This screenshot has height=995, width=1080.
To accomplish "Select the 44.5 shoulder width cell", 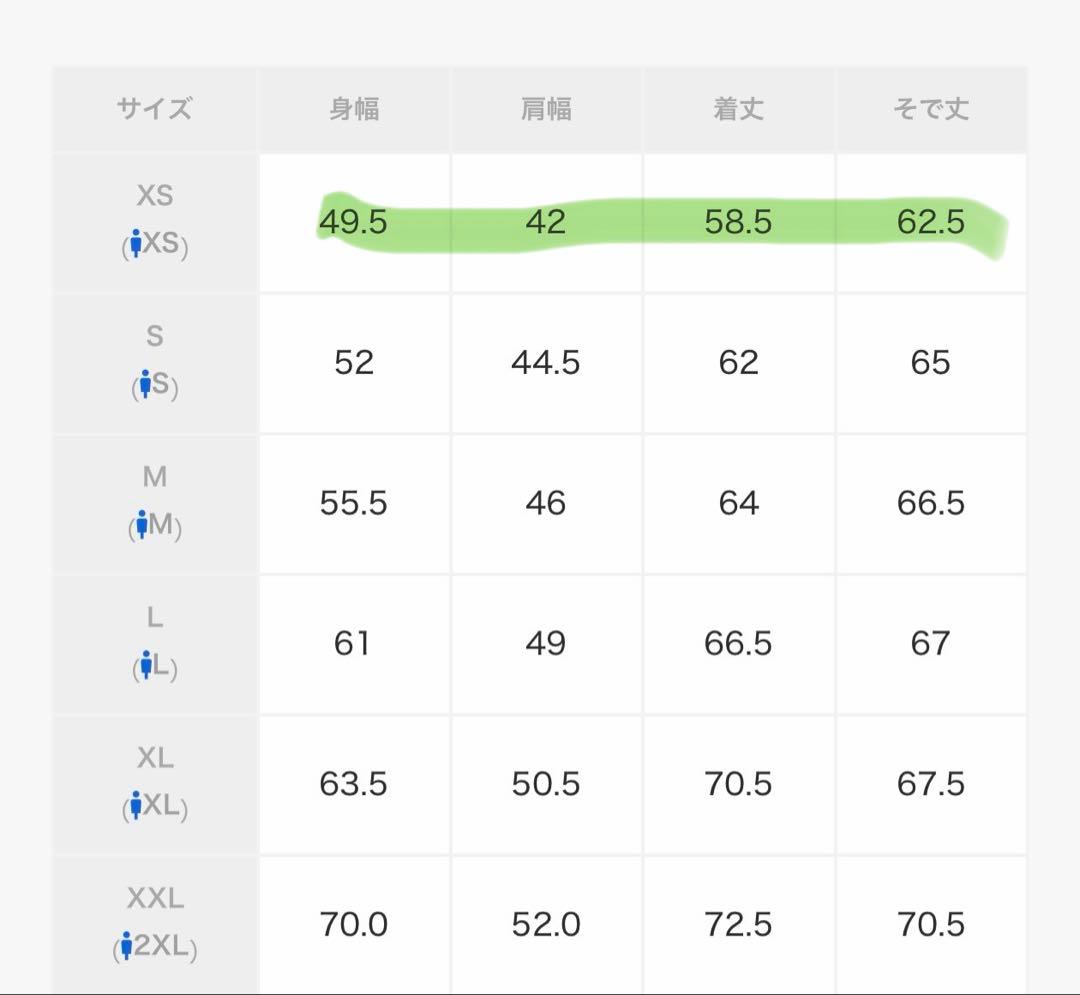I will pyautogui.click(x=546, y=363).
